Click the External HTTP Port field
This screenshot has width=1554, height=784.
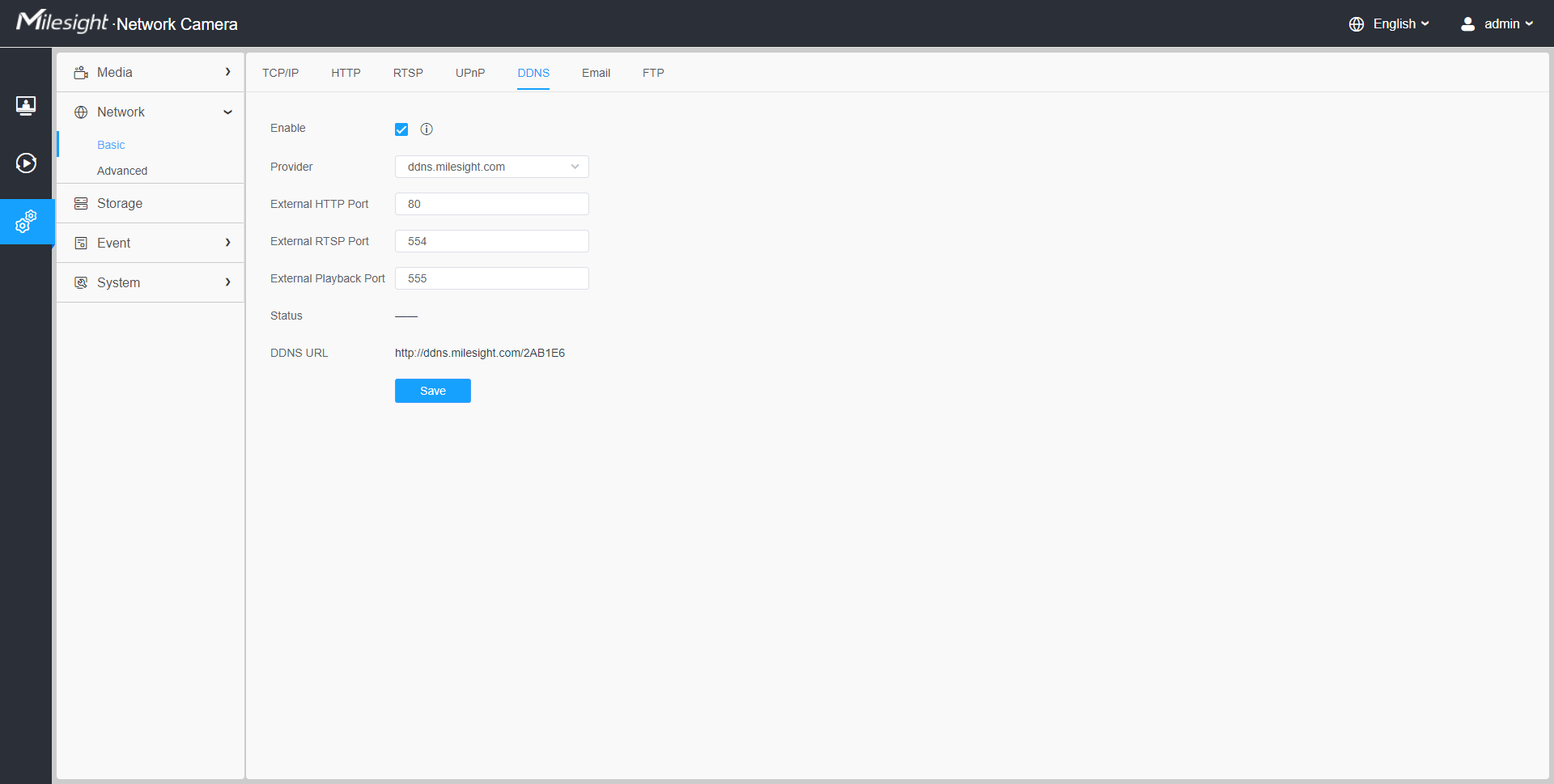click(492, 204)
